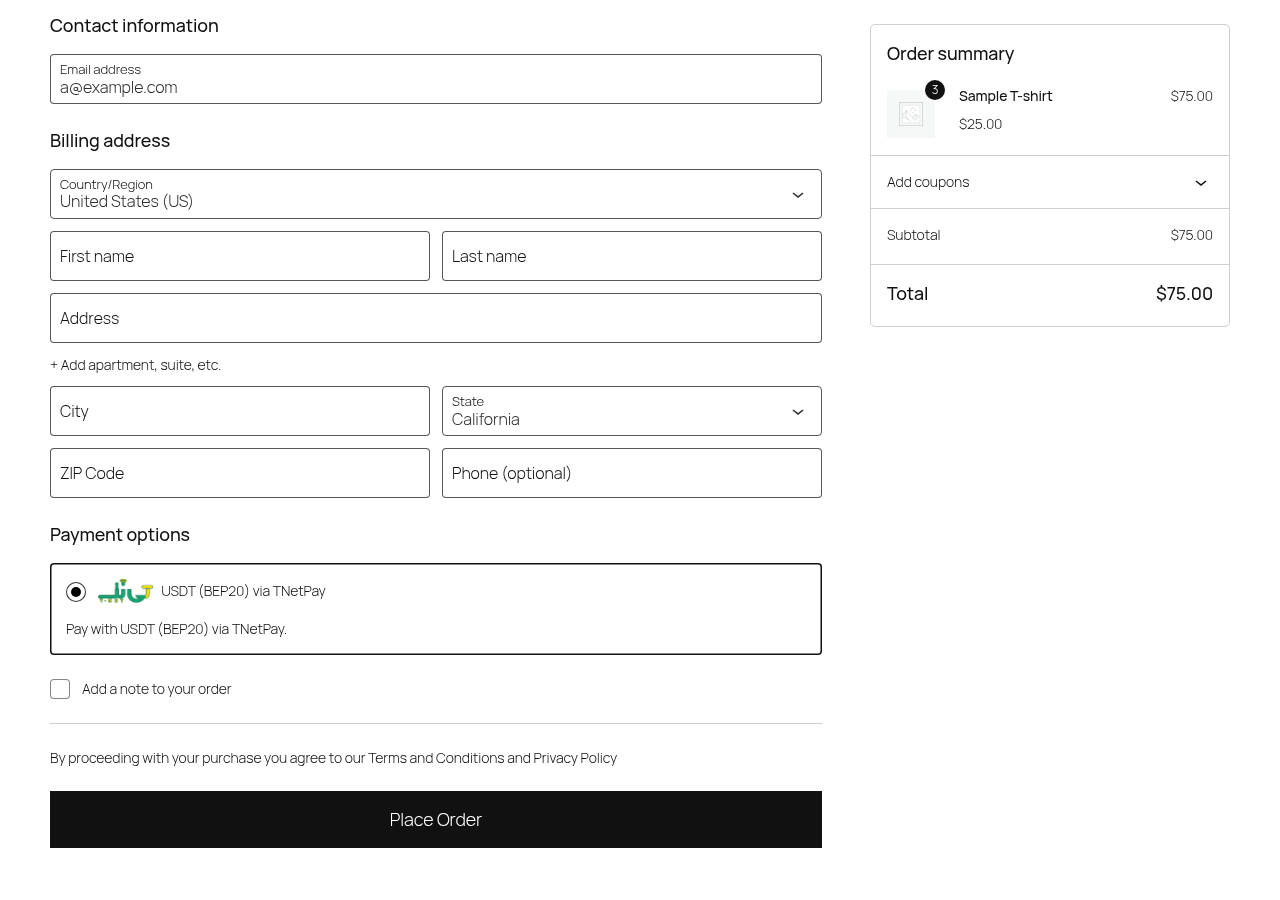This screenshot has height=900, width=1280.
Task: Select USDT (BEP20) via TNetPay radio button
Action: pyautogui.click(x=76, y=592)
